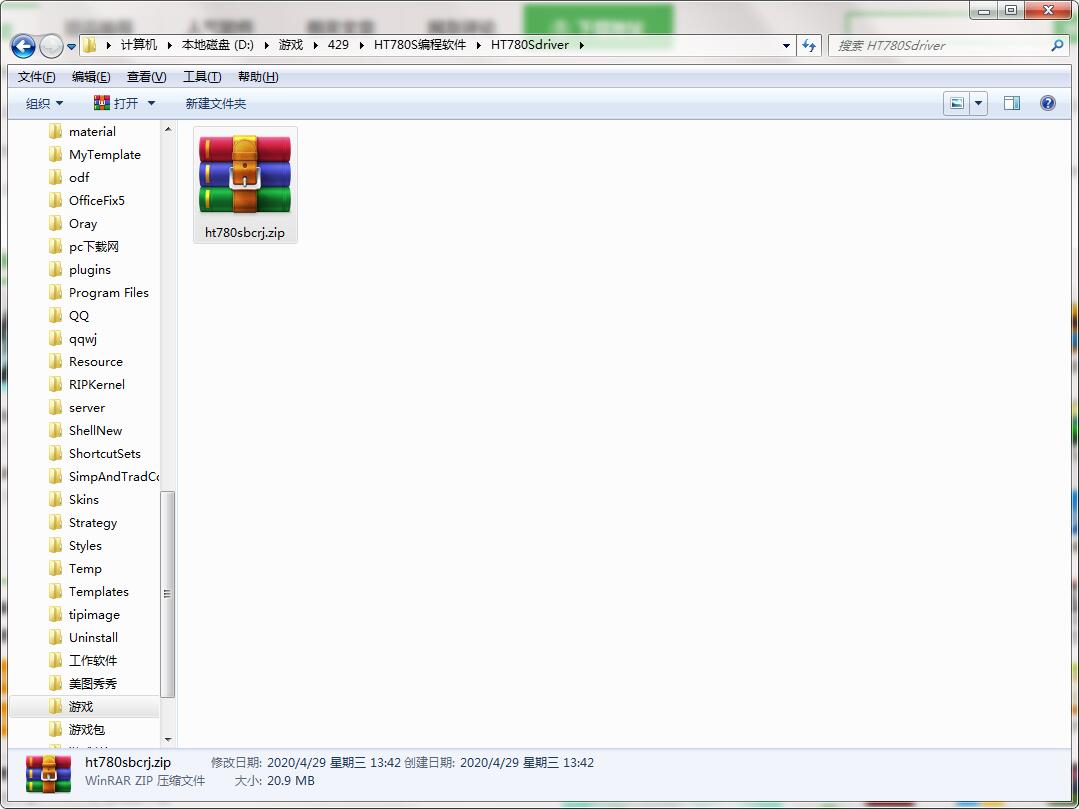Click the change view icon button

coord(957,104)
